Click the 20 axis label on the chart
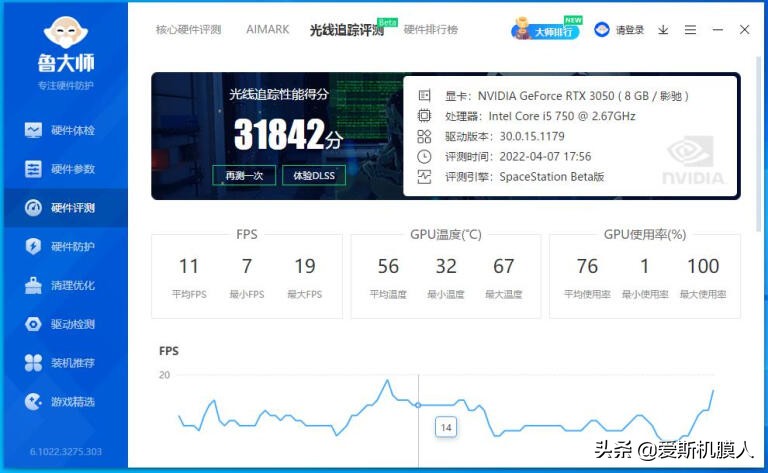The image size is (768, 473). click(x=165, y=375)
